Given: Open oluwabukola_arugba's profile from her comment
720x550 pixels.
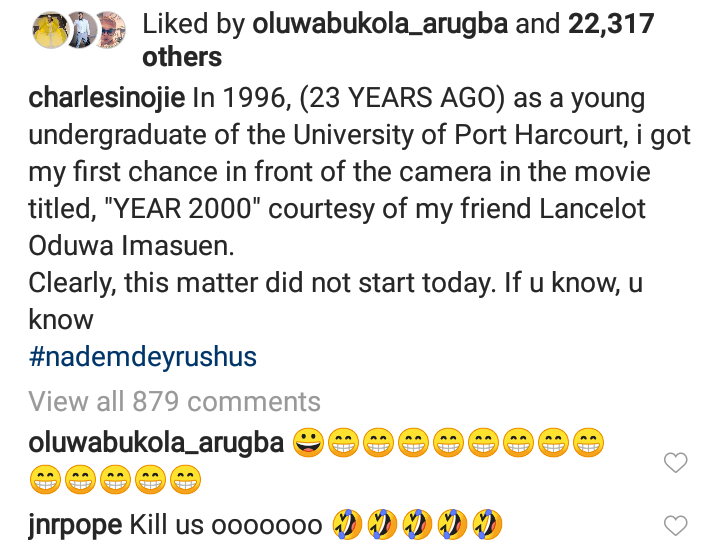Looking at the screenshot, I should click(157, 442).
